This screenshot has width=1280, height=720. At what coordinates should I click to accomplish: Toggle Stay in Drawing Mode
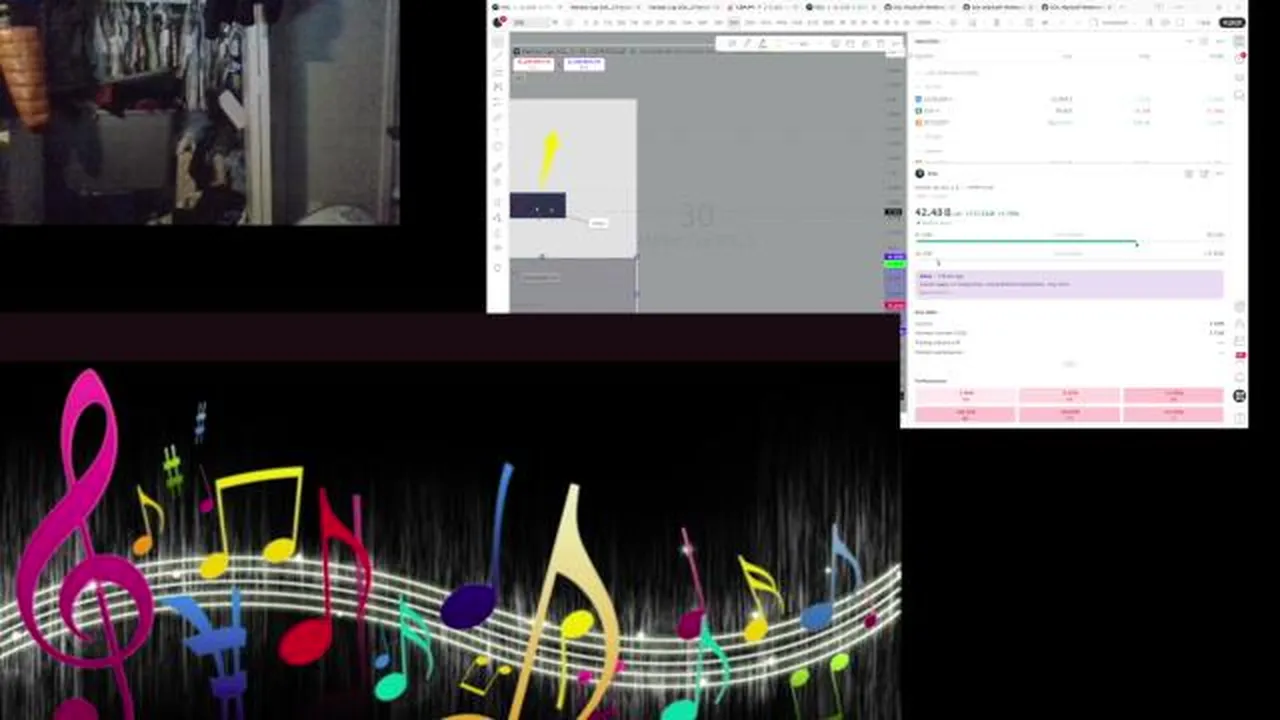pos(498,217)
